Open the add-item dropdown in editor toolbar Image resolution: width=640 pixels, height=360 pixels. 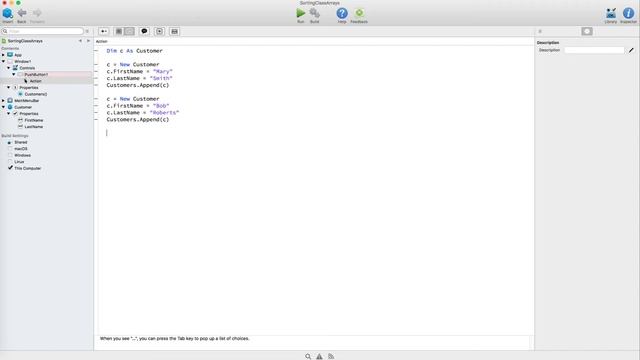104,31
